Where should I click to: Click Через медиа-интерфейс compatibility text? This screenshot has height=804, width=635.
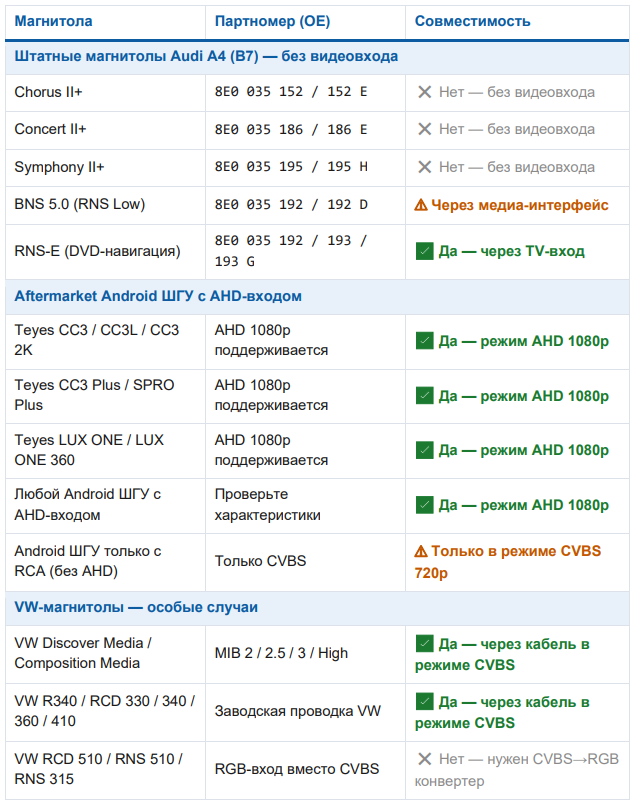coord(520,205)
